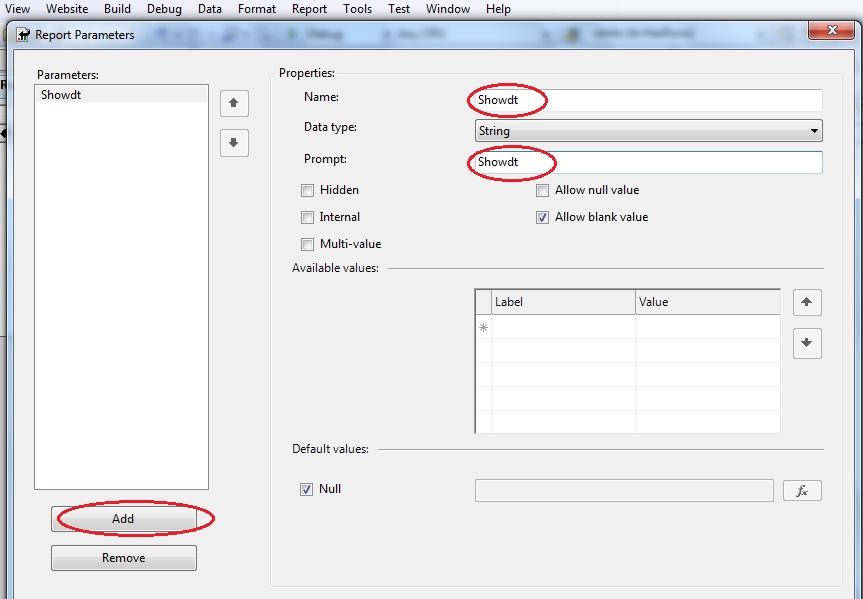Image resolution: width=863 pixels, height=599 pixels.
Task: Open the Data type dropdown
Action: click(x=647, y=130)
